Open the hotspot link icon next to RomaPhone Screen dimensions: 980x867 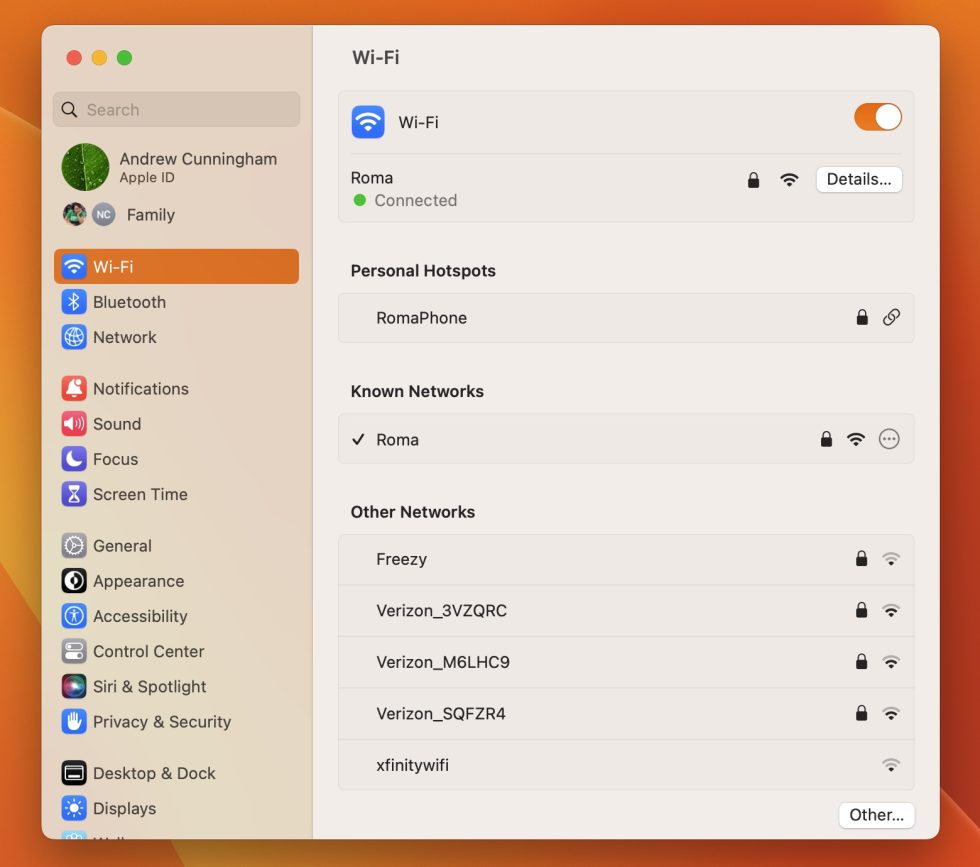892,317
